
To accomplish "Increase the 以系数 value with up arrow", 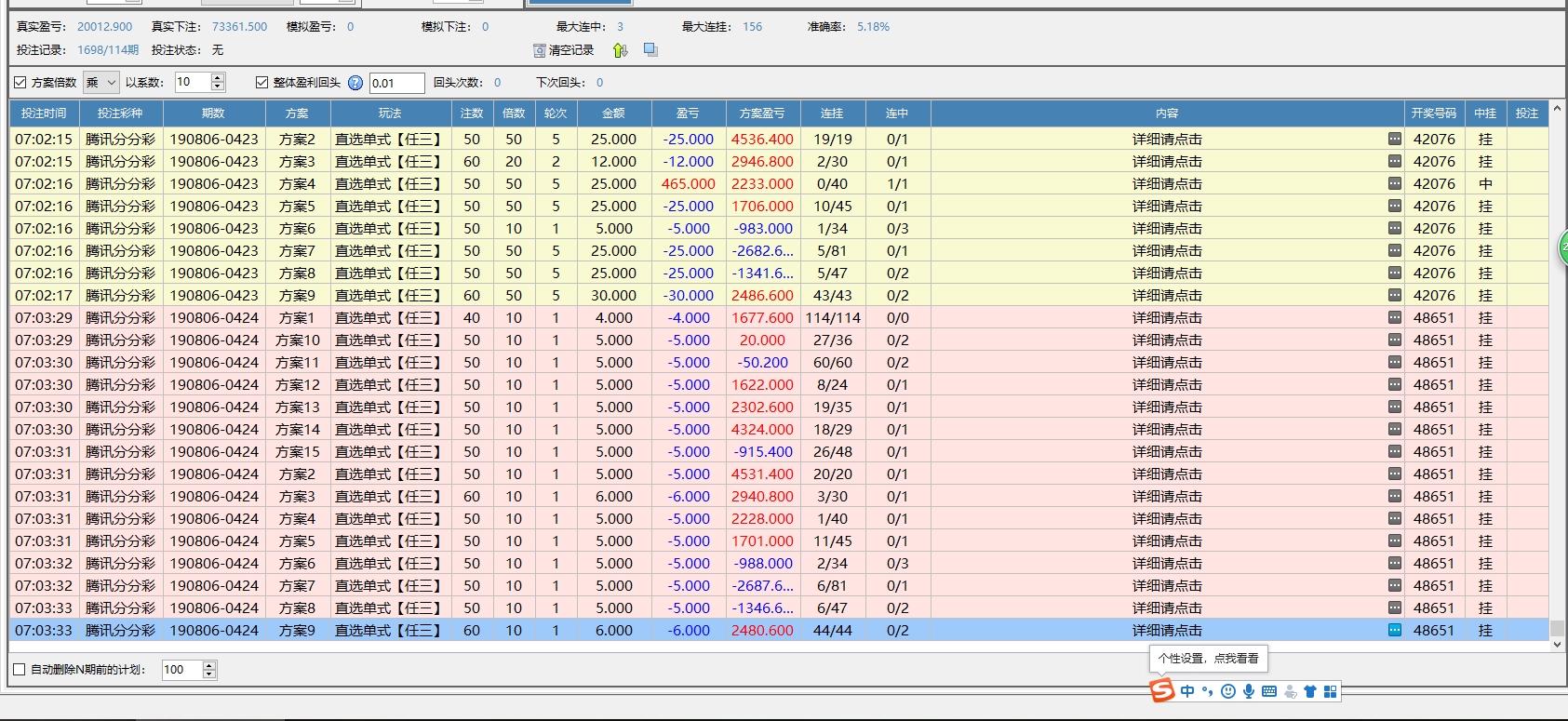I will 218,77.
